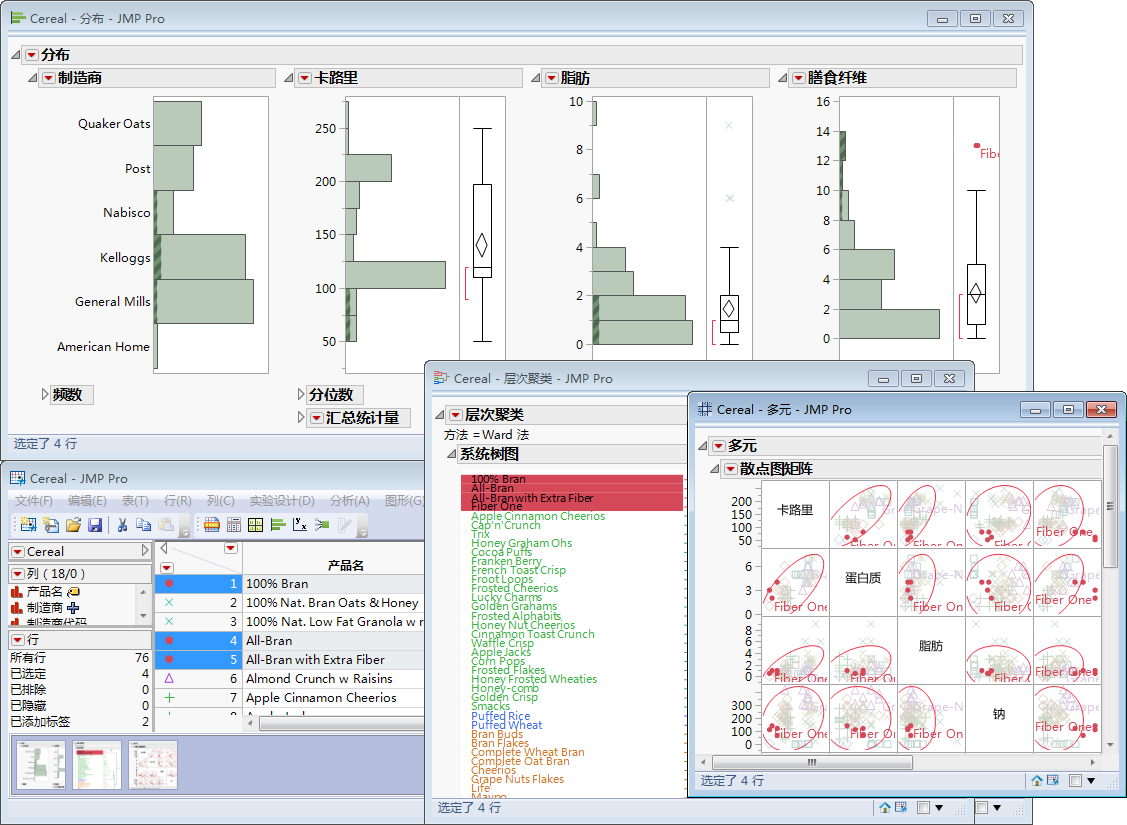Open the red triangle menu for 卡路里

click(x=305, y=78)
